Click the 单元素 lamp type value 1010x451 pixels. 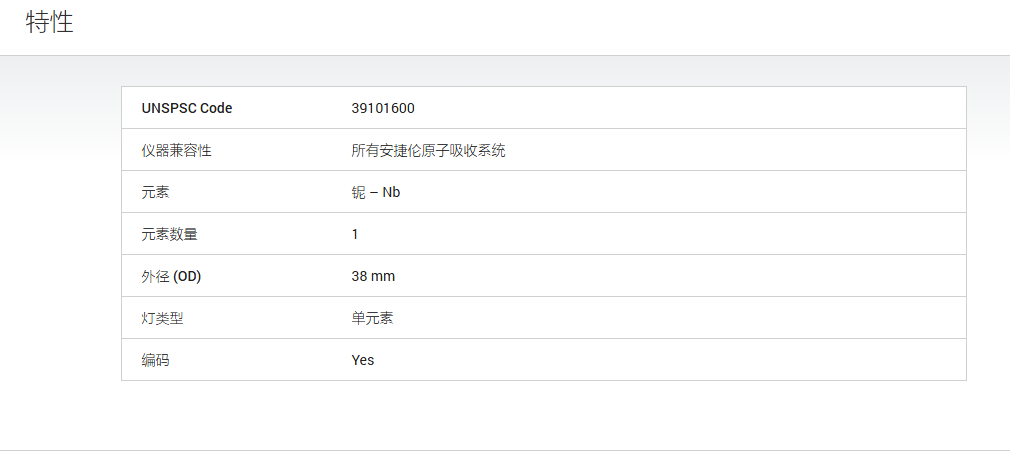(372, 318)
